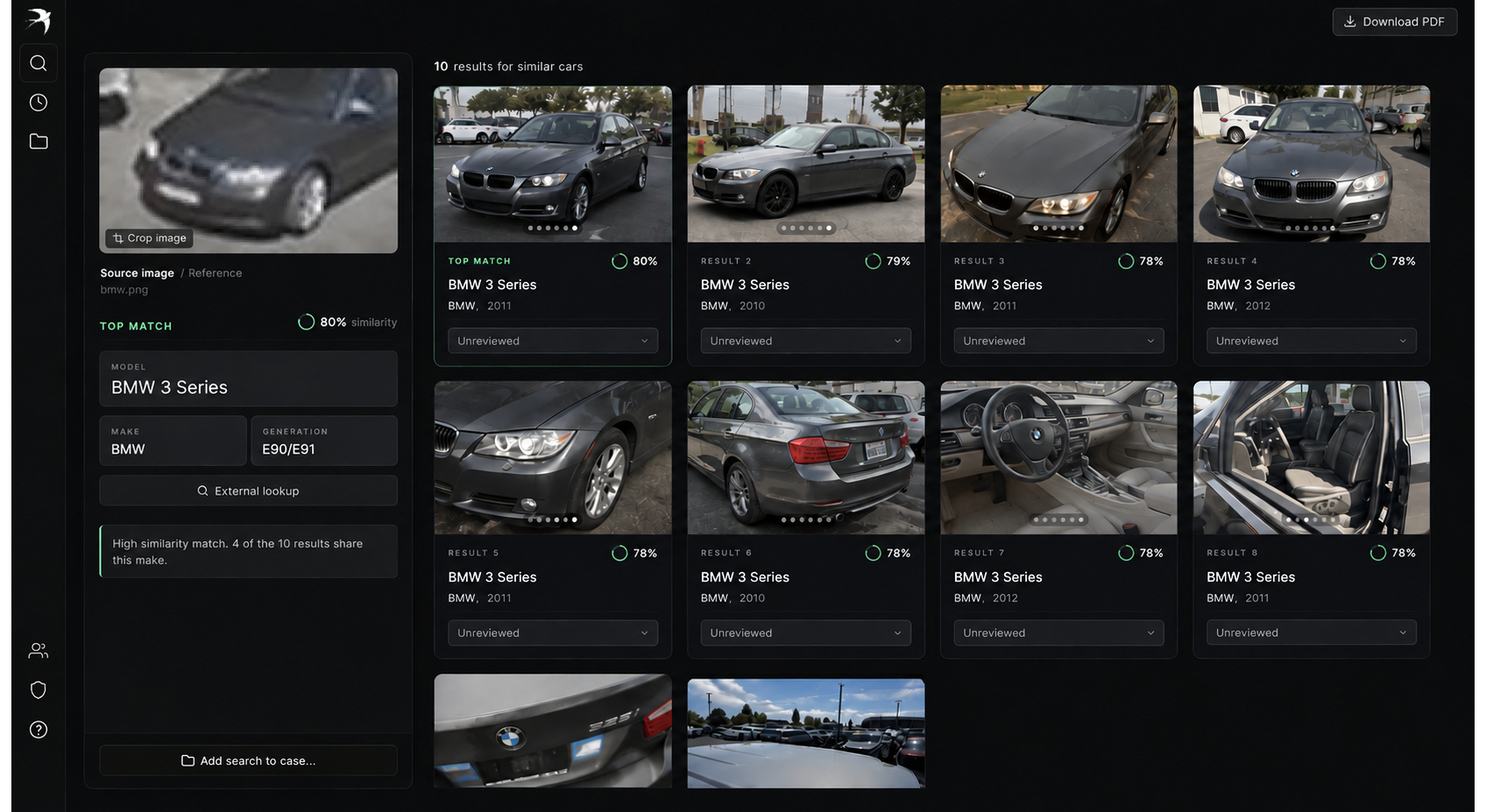Open Unreviewed dropdown for Result 6
The image size is (1486, 812).
click(806, 632)
